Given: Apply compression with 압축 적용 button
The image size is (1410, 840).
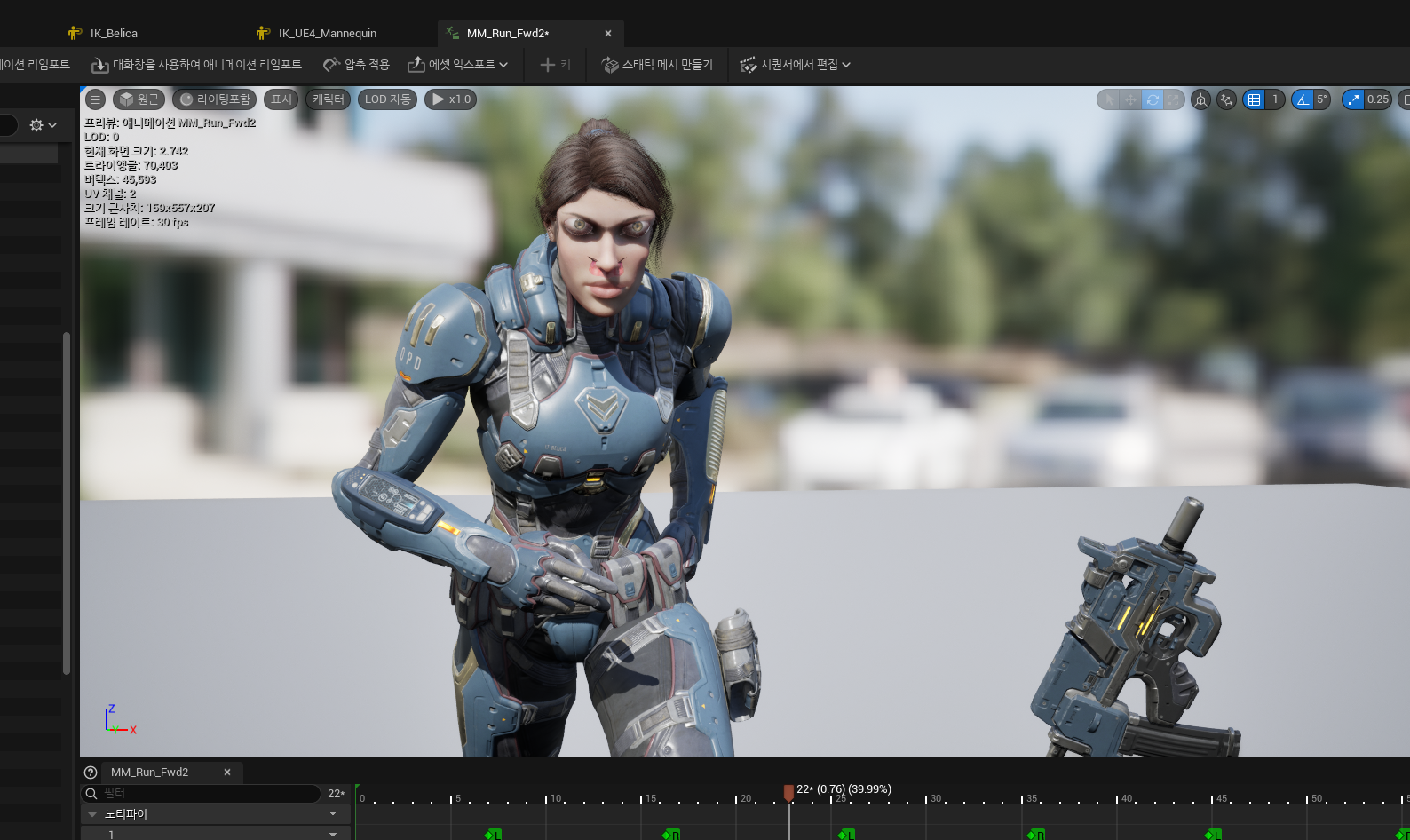Looking at the screenshot, I should pos(356,65).
